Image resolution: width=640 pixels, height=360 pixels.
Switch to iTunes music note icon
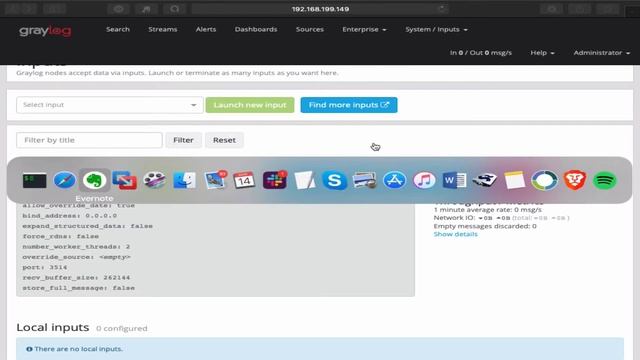click(424, 180)
